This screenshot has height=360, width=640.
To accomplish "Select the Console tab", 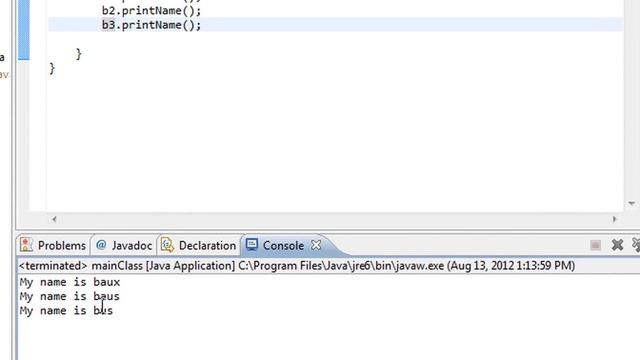I will click(x=283, y=245).
